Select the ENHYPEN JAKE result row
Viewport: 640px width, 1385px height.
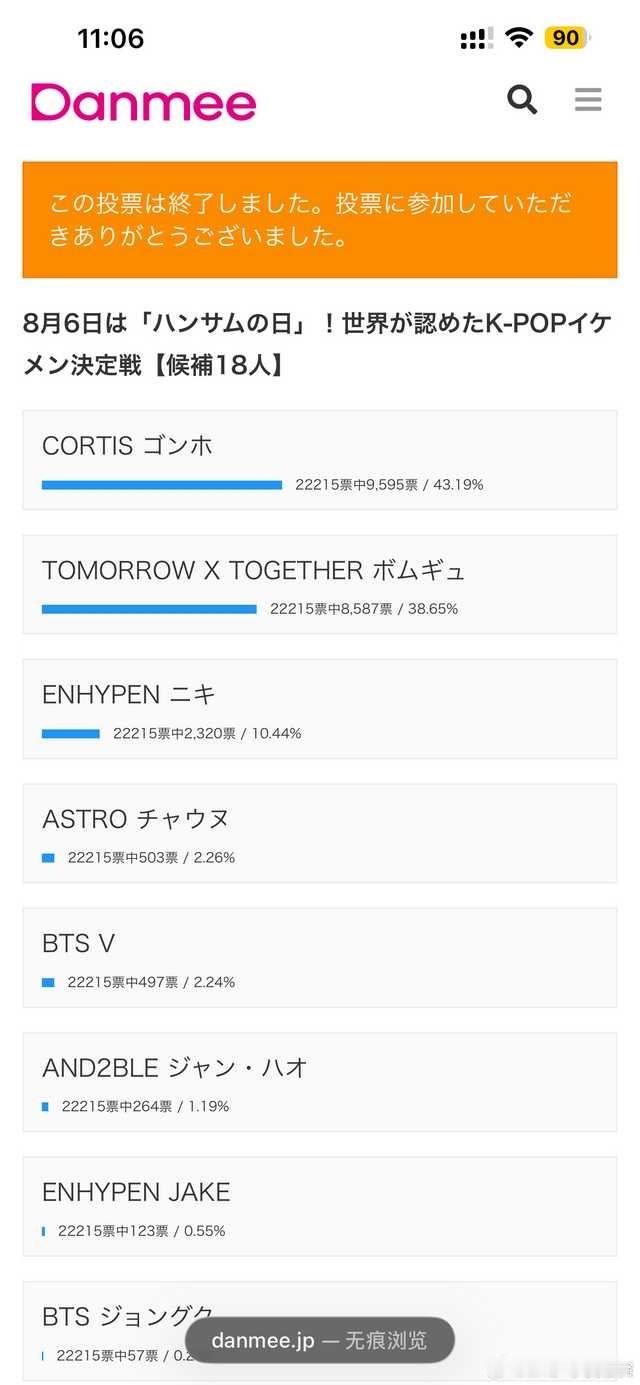320,1207
